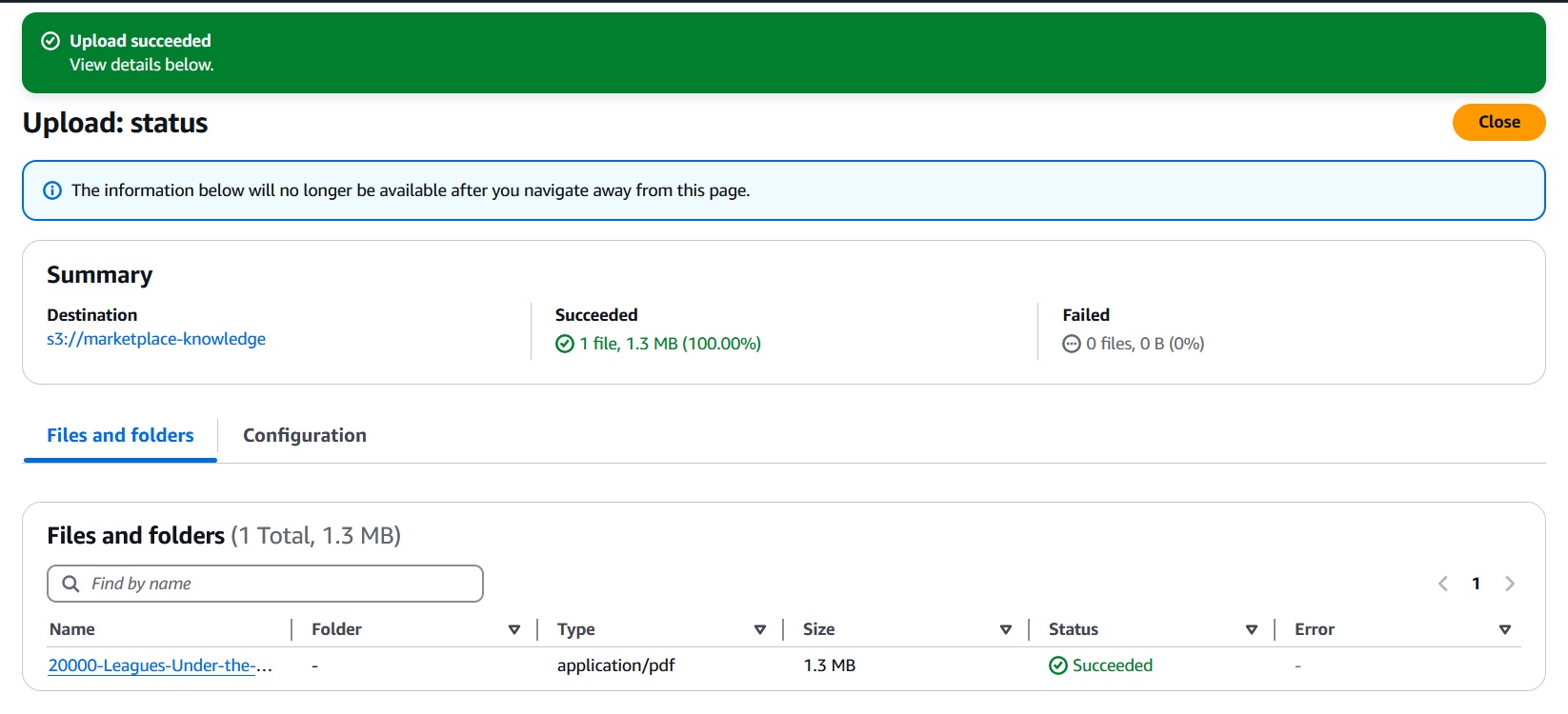The width and height of the screenshot is (1568, 714).
Task: Open the s3://marketplace-knowledge destination link
Action: (156, 339)
